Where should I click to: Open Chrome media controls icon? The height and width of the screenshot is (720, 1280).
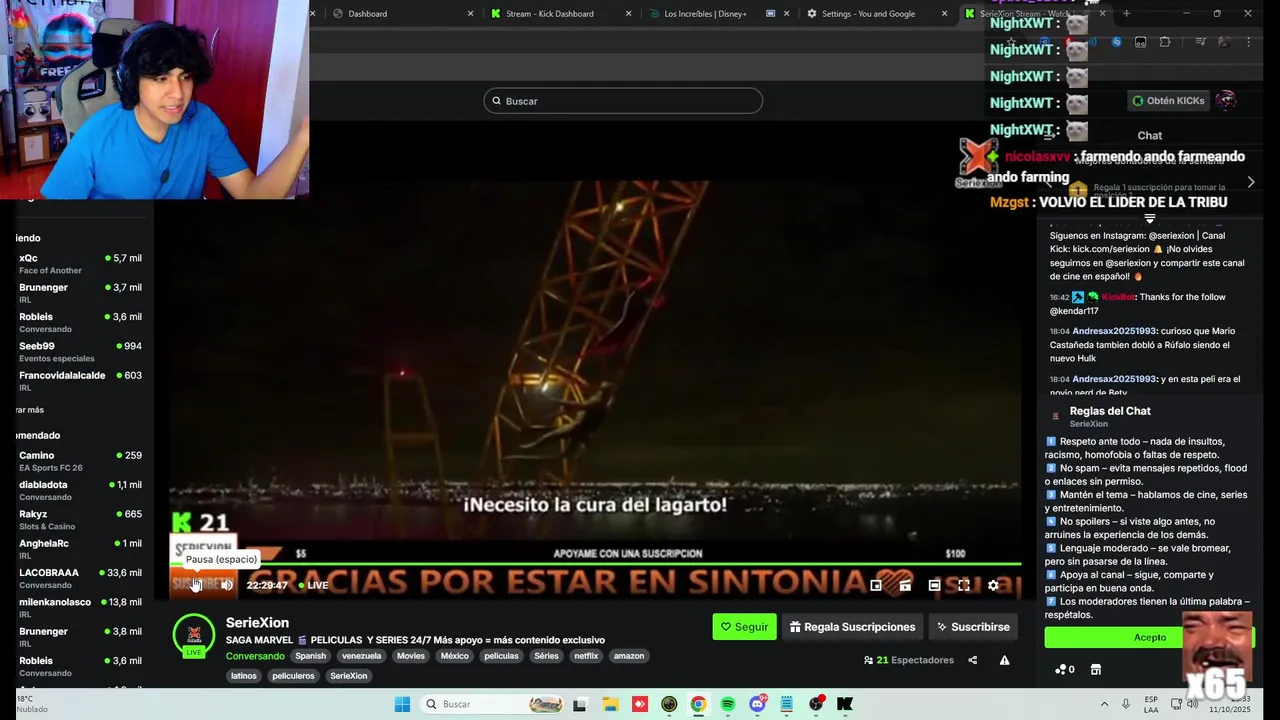1200,42
